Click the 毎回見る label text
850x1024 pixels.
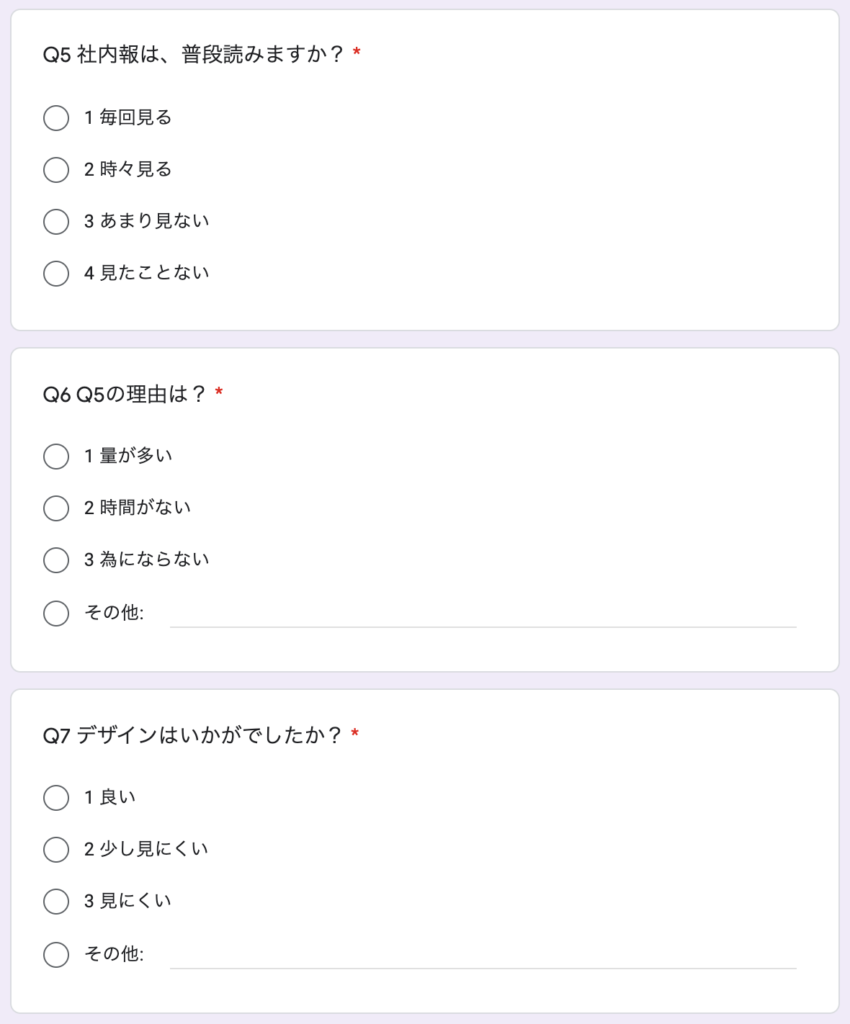pyautogui.click(x=136, y=118)
